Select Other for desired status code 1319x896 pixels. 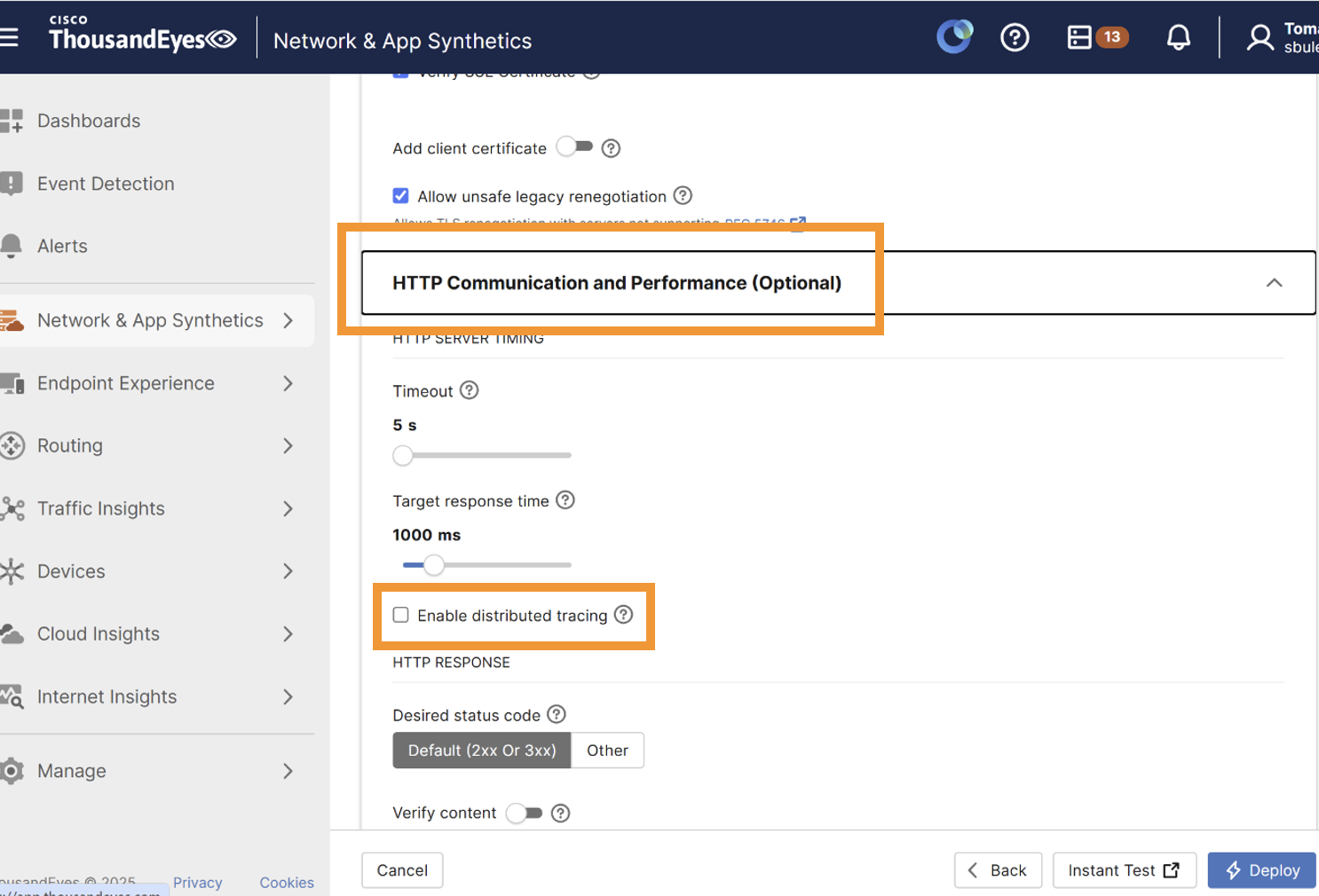(x=607, y=751)
